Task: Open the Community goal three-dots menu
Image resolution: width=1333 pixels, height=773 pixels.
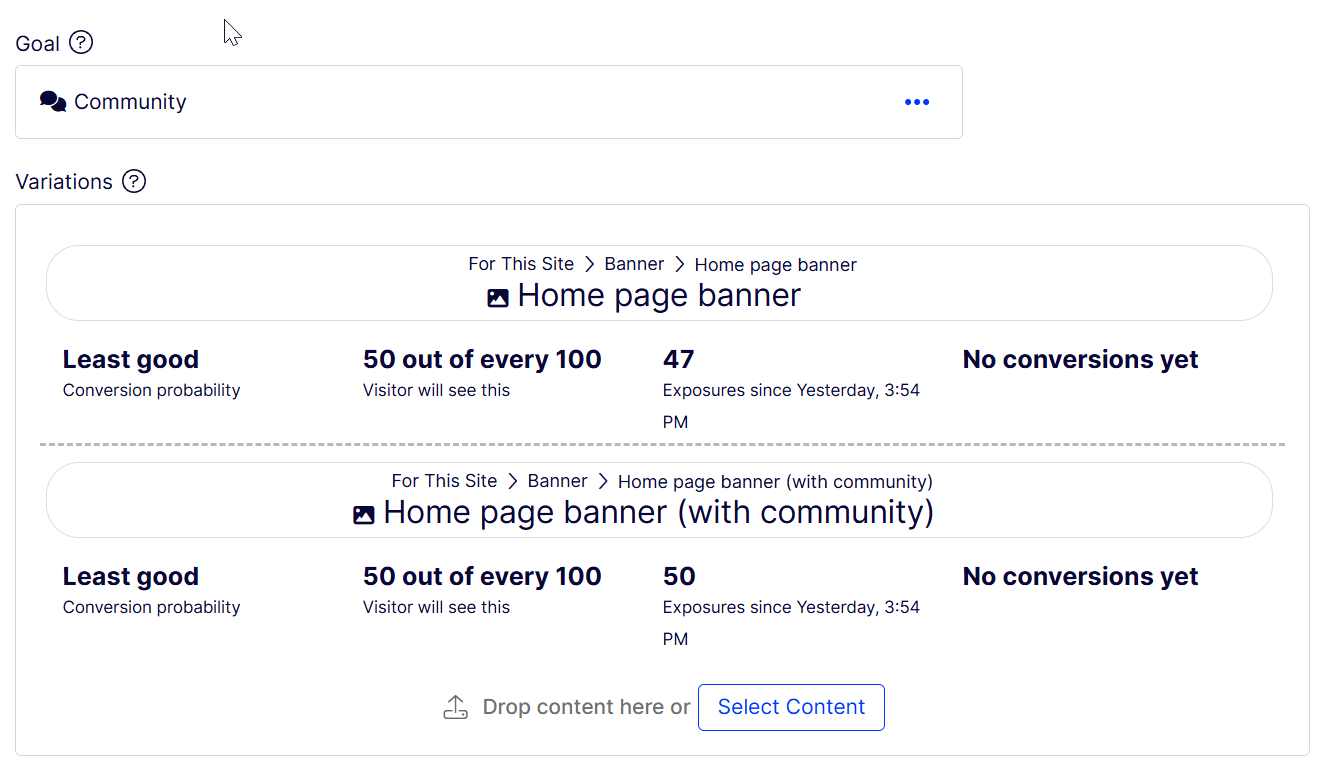Action: pyautogui.click(x=917, y=102)
